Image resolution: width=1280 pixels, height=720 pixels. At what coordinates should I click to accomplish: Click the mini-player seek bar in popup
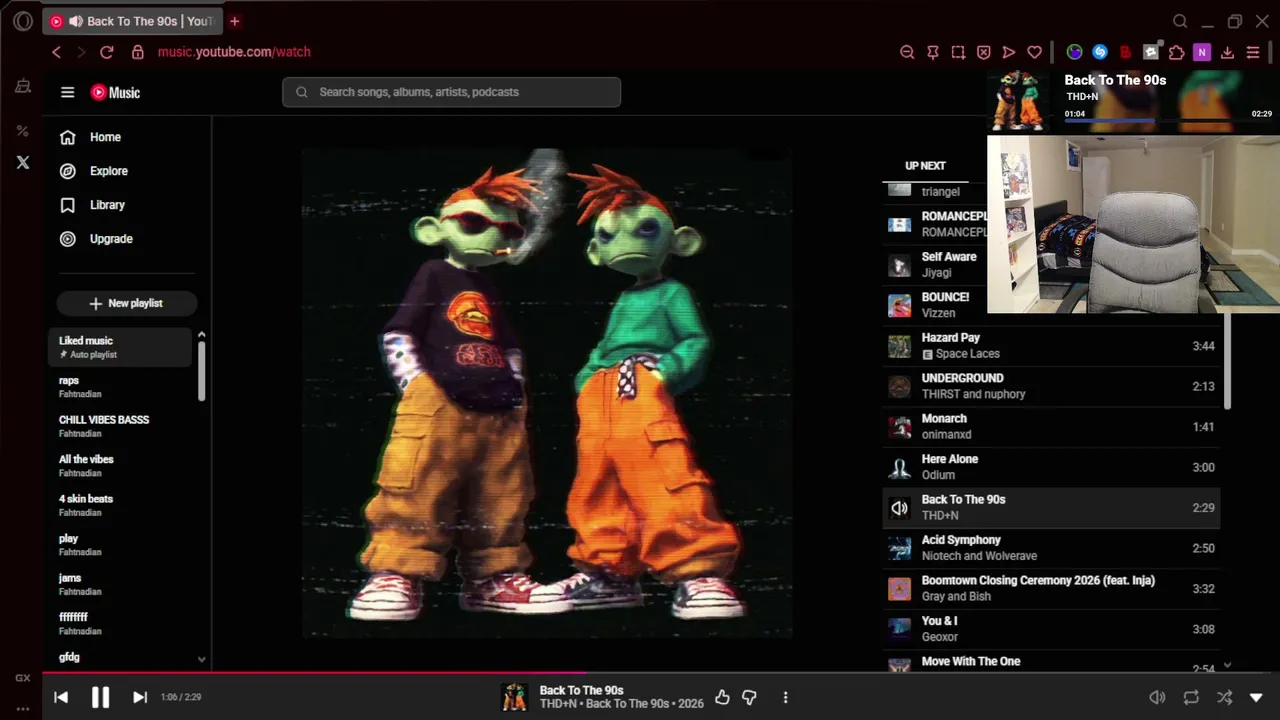coord(1168,121)
